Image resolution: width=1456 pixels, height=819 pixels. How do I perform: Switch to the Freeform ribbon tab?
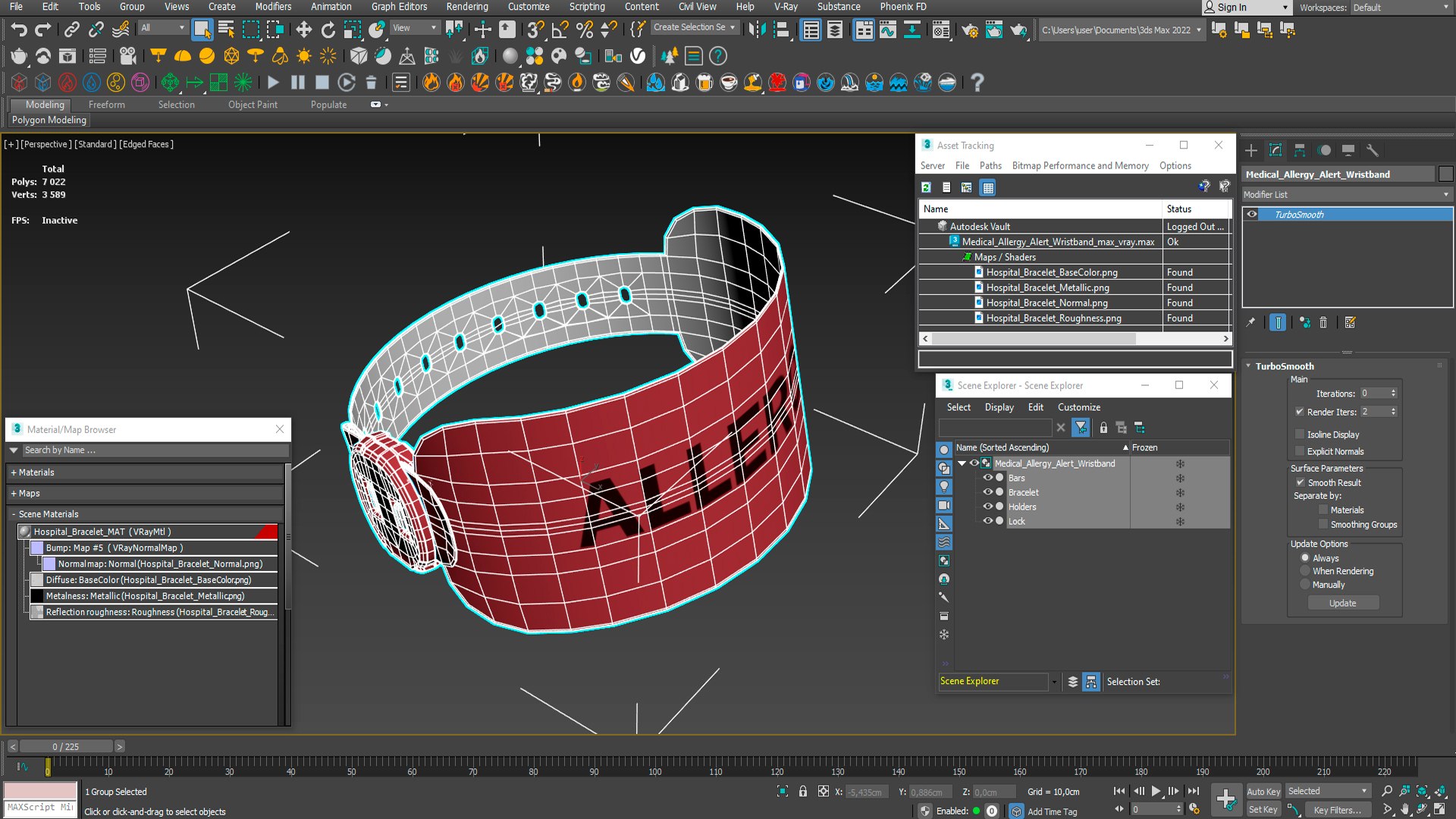coord(106,105)
